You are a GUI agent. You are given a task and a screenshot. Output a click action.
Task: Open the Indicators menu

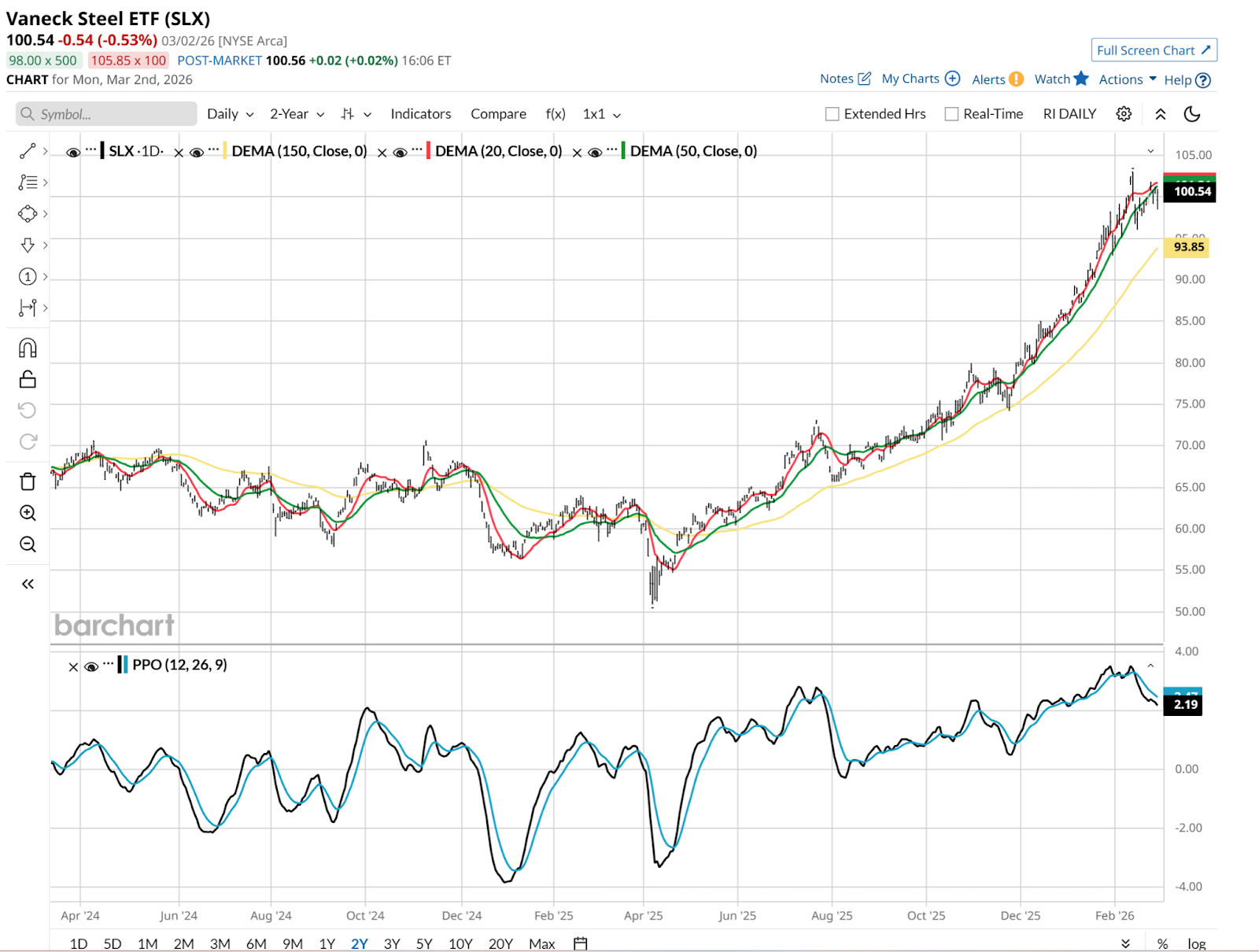[420, 114]
